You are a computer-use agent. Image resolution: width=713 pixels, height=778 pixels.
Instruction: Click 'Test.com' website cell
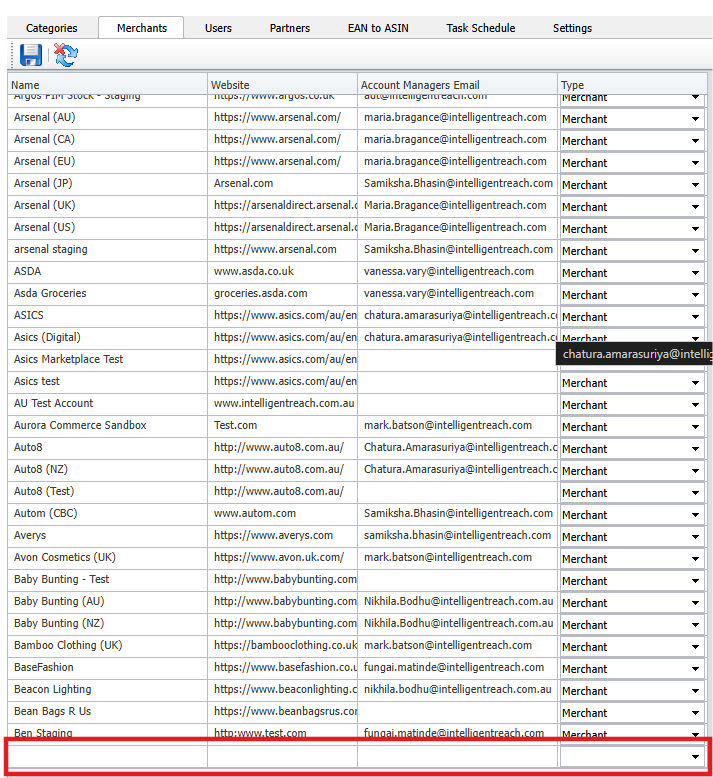(x=282, y=426)
